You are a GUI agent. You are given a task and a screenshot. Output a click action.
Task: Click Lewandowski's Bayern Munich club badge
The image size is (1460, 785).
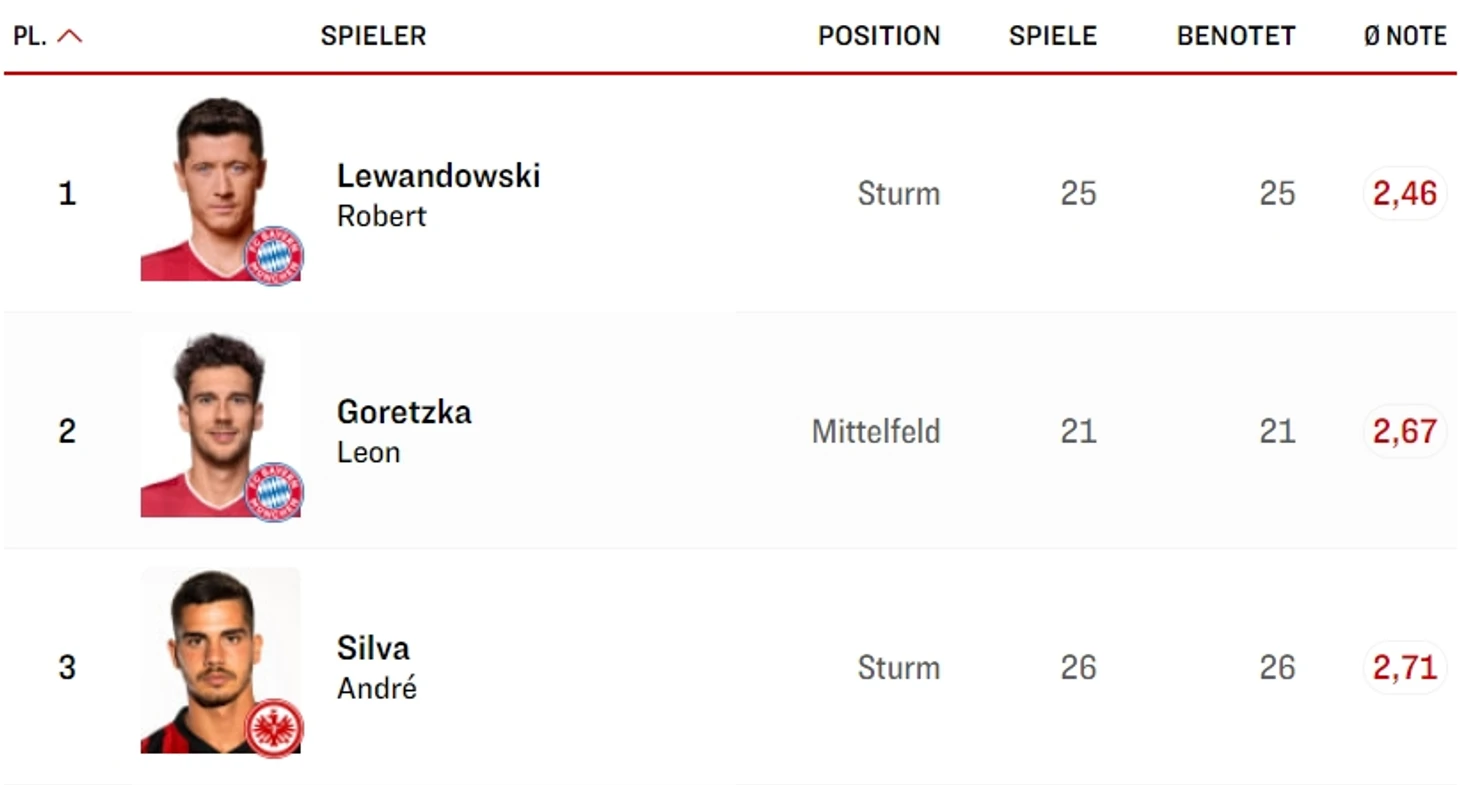coord(273,256)
